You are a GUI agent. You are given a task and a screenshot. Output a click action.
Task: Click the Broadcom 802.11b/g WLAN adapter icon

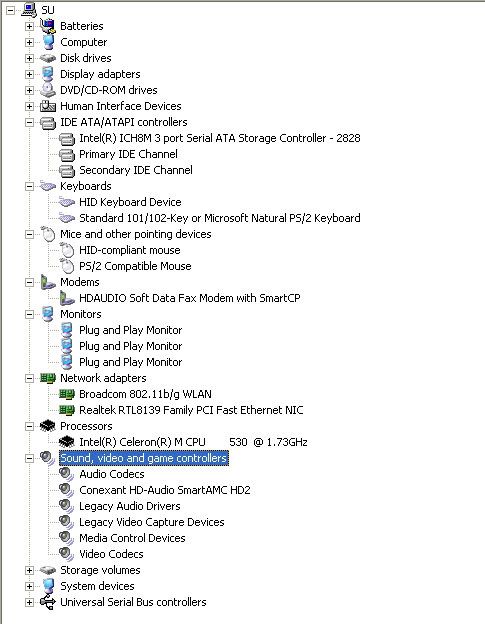pyautogui.click(x=67, y=394)
